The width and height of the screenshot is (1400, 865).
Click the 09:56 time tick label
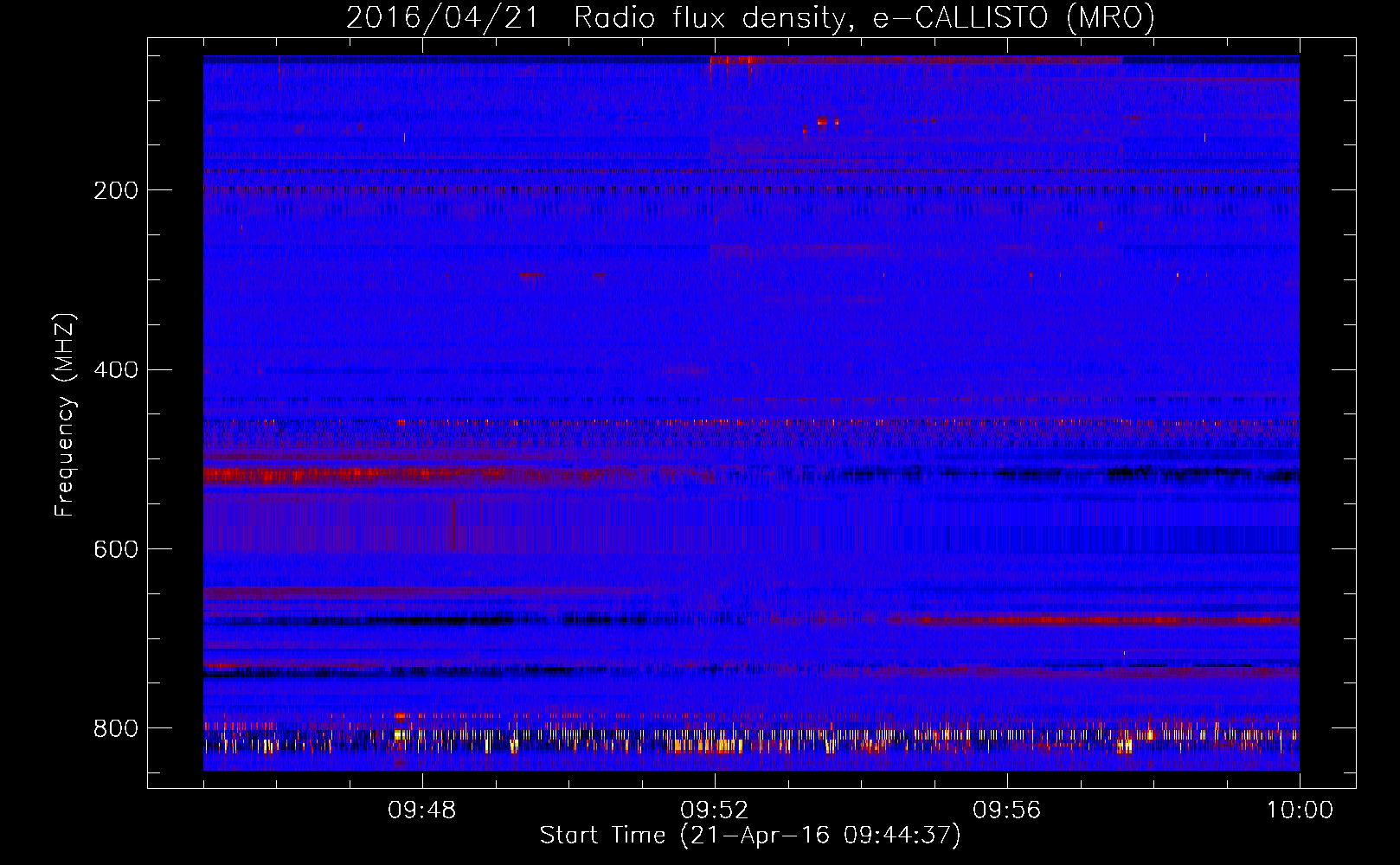(x=1007, y=811)
